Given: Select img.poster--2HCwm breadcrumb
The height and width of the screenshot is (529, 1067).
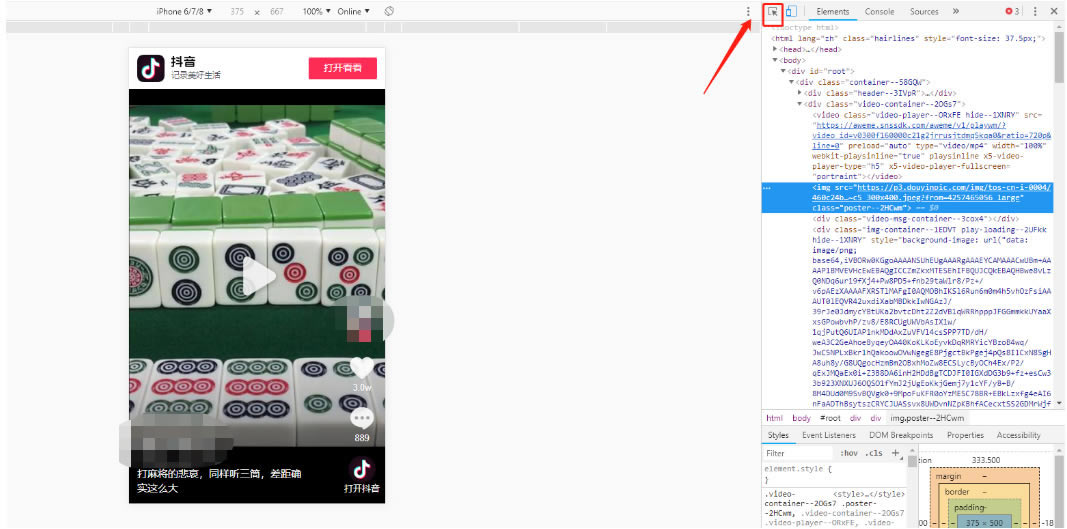Looking at the screenshot, I should (x=925, y=418).
